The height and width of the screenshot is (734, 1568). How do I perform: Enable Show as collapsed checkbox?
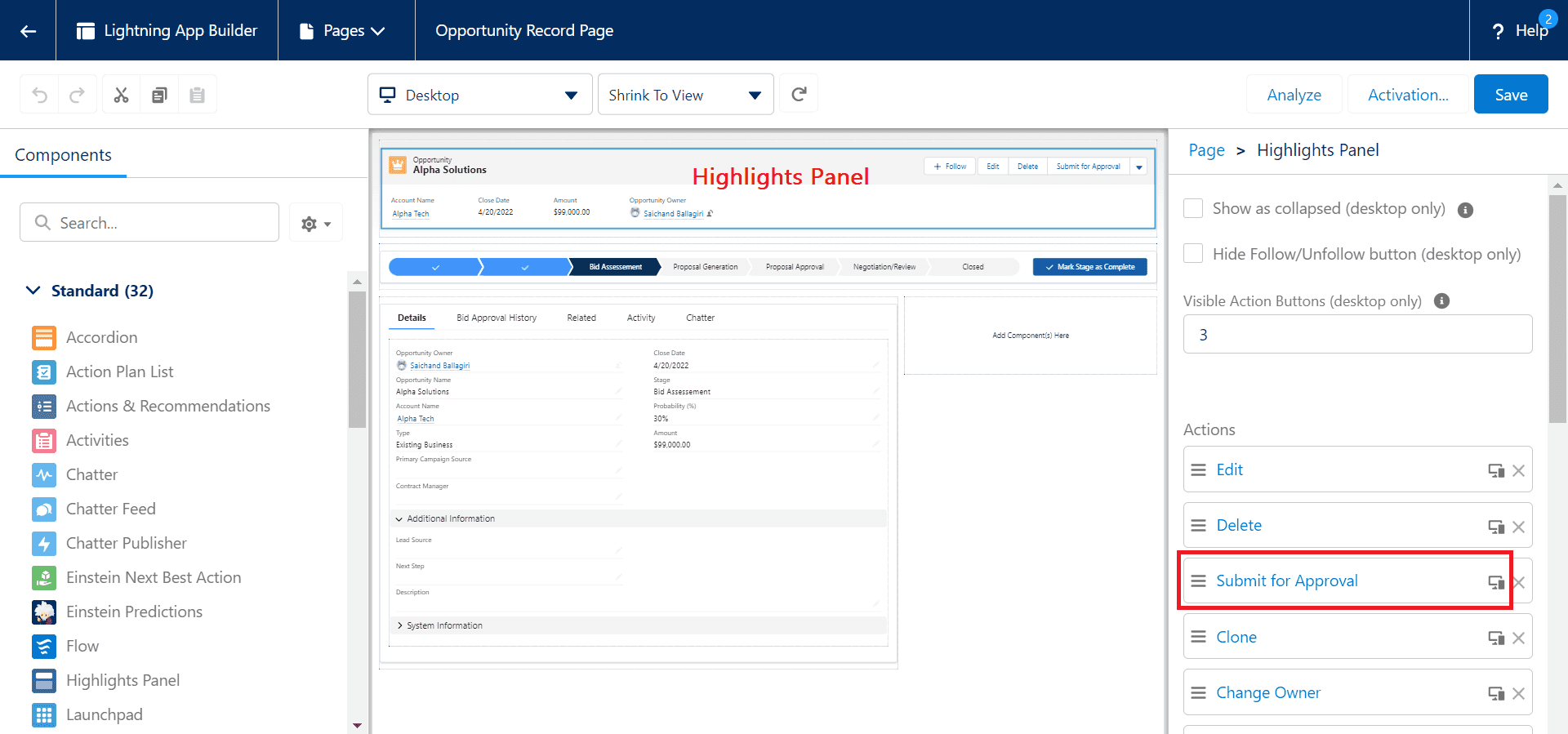click(1193, 208)
